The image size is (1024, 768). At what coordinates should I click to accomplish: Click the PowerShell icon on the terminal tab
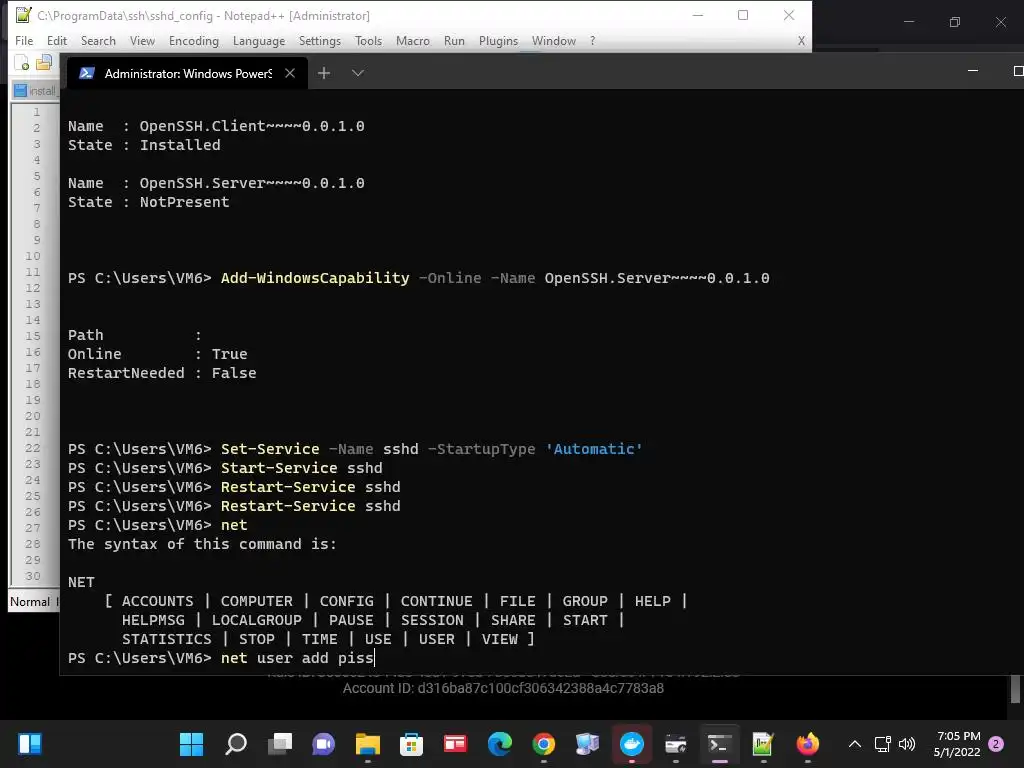[87, 73]
